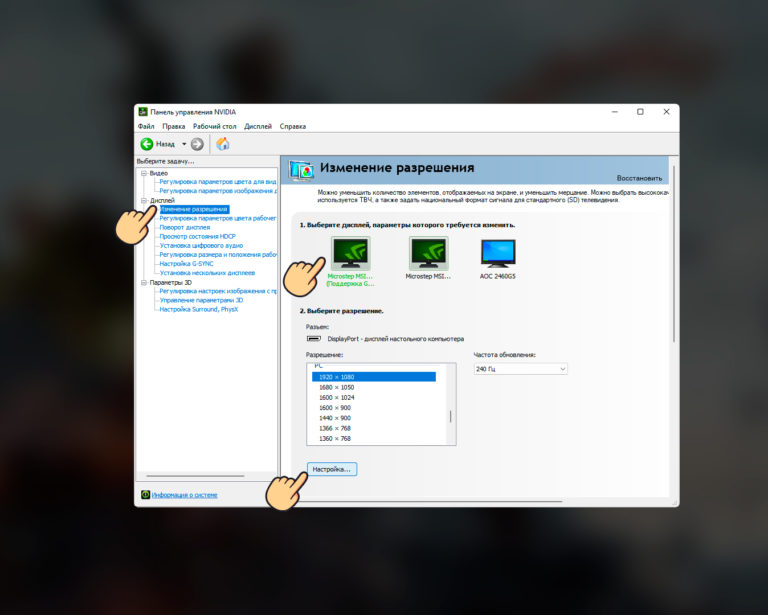Image resolution: width=768 pixels, height=615 pixels.
Task: Open the Частота обновления 240 Гц dropdown
Action: click(x=520, y=369)
